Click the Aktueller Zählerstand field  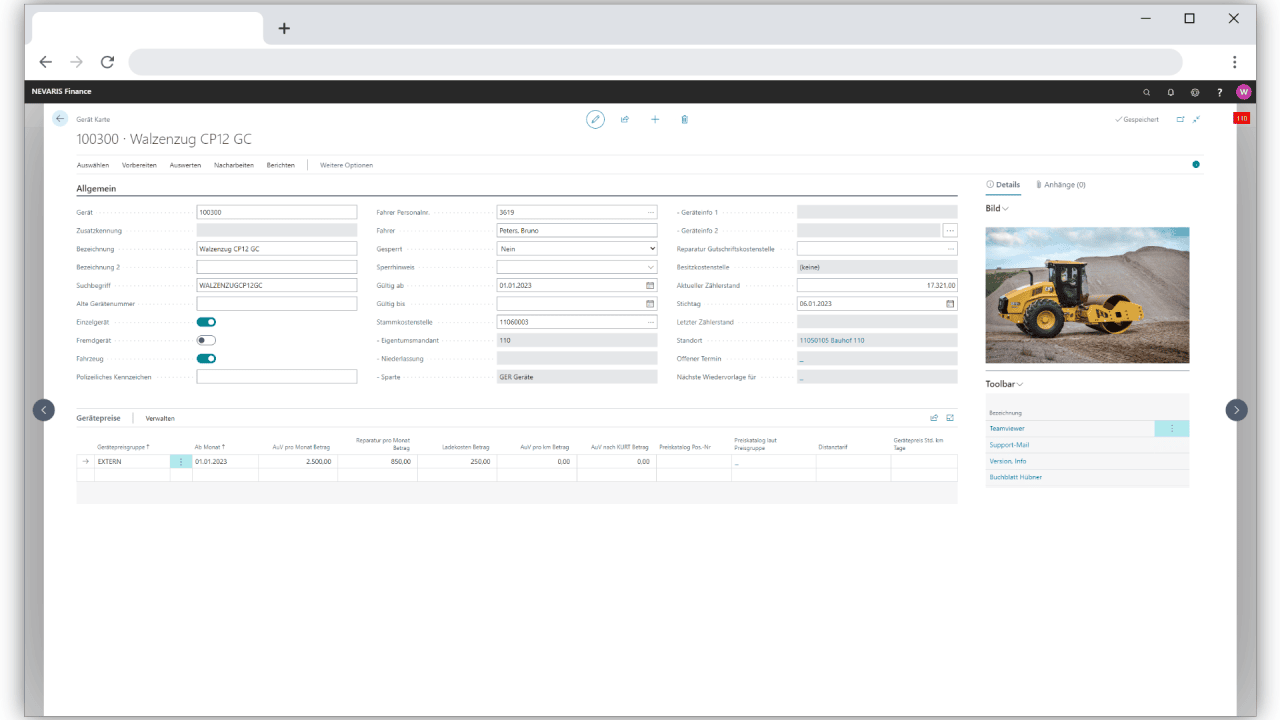coord(877,285)
